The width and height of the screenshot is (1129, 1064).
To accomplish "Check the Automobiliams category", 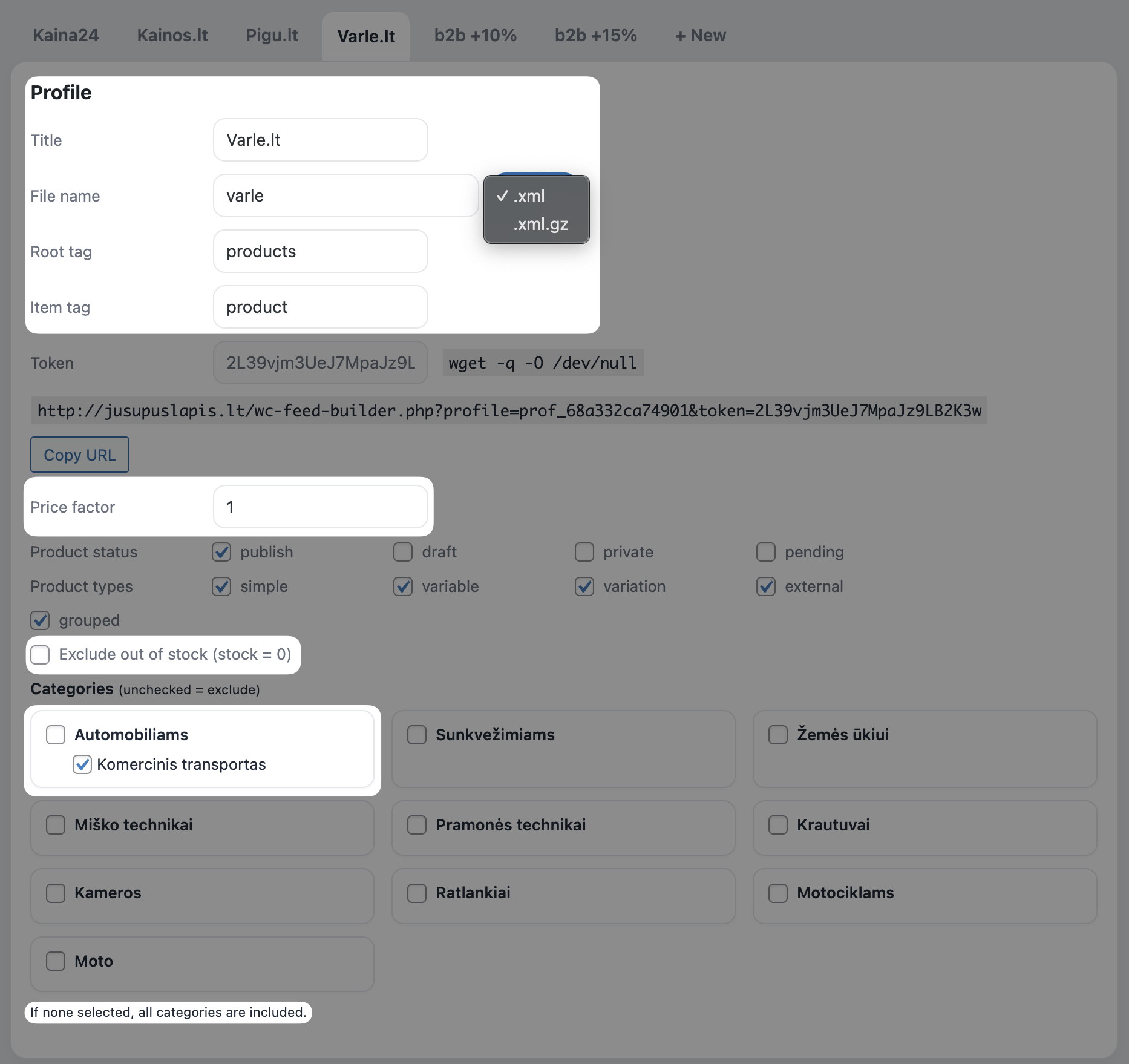I will [x=56, y=735].
